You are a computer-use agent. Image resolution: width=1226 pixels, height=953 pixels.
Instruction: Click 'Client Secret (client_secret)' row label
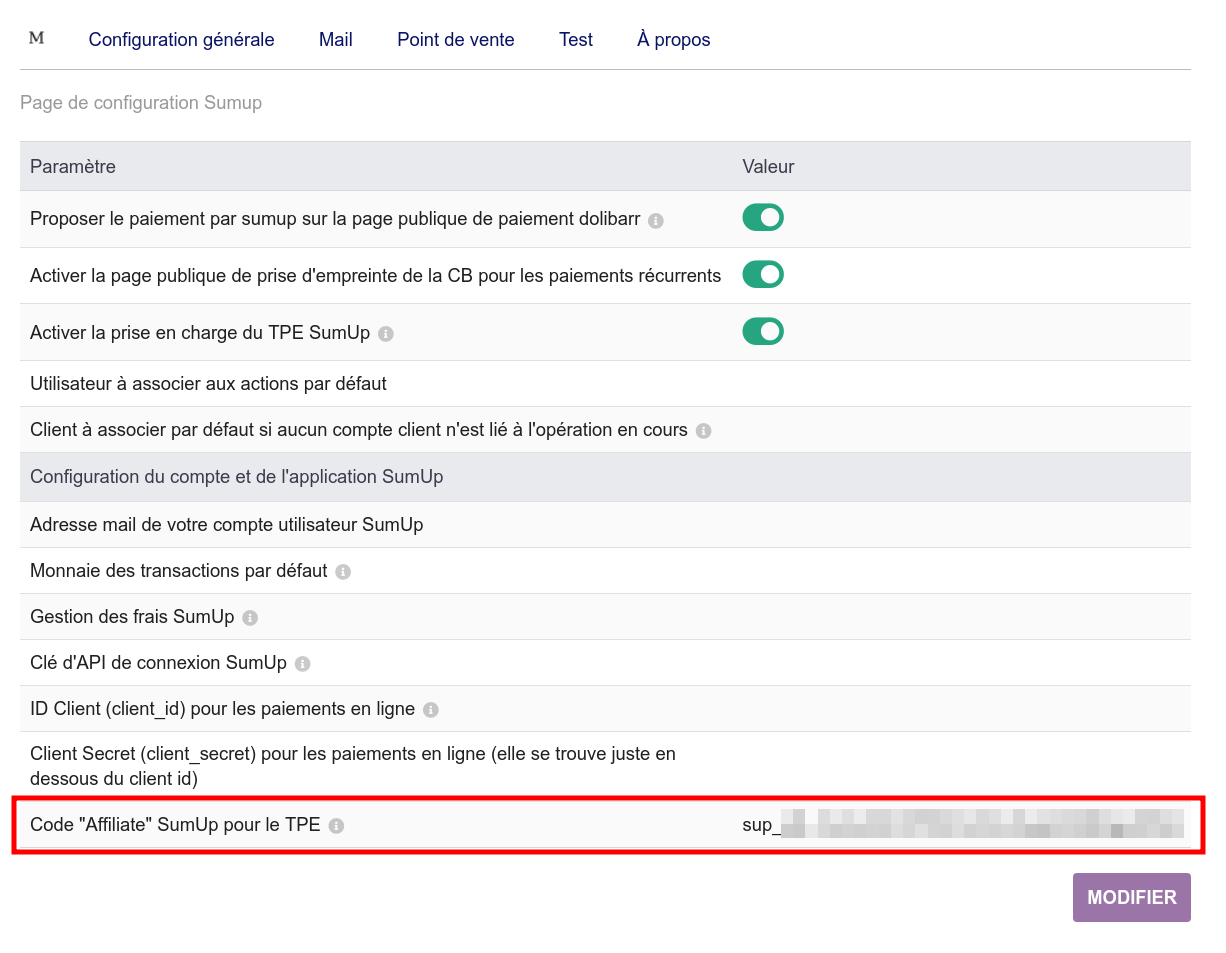click(x=353, y=765)
